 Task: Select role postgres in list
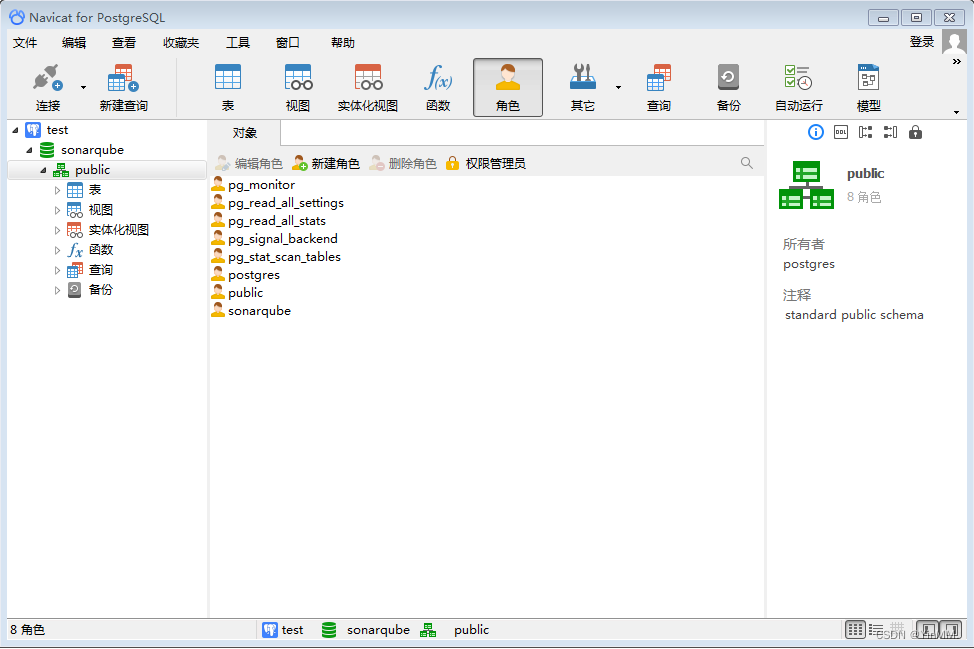click(253, 275)
